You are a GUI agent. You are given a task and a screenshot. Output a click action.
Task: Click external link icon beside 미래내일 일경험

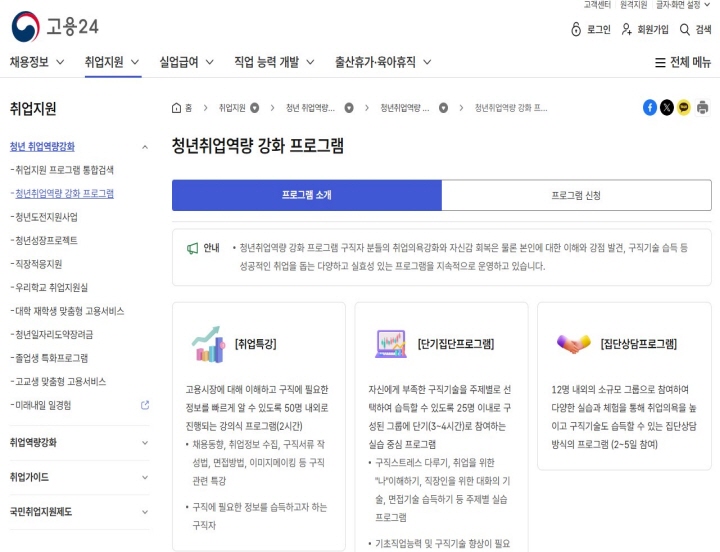pos(145,405)
